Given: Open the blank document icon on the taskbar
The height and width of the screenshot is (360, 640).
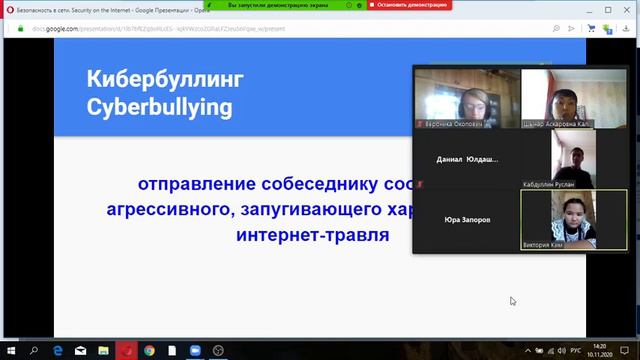Looking at the screenshot, I should (172, 351).
